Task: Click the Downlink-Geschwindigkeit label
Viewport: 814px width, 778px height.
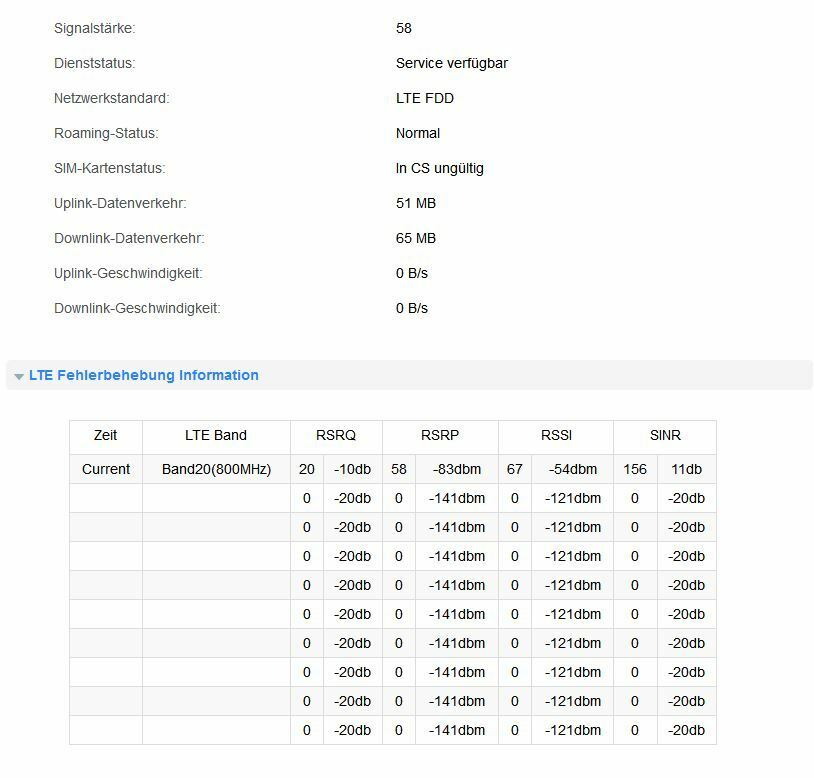Action: coord(137,308)
